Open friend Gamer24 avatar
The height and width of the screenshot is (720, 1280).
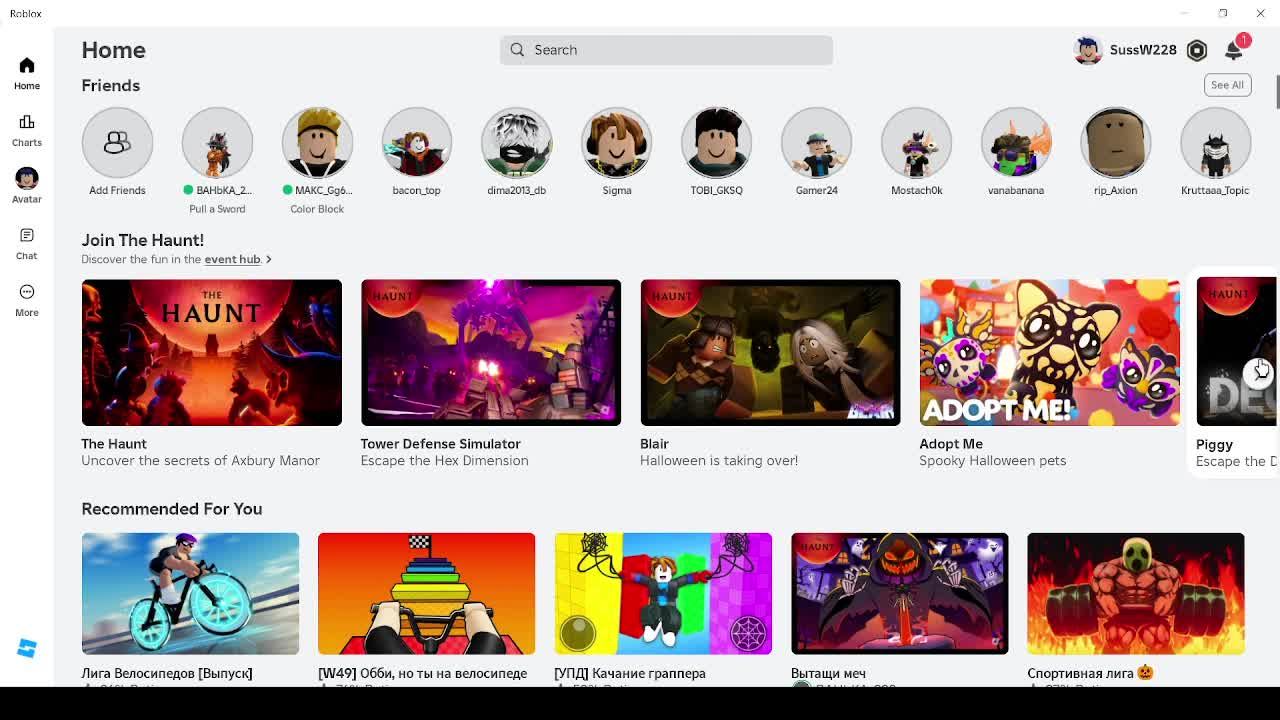(x=817, y=142)
